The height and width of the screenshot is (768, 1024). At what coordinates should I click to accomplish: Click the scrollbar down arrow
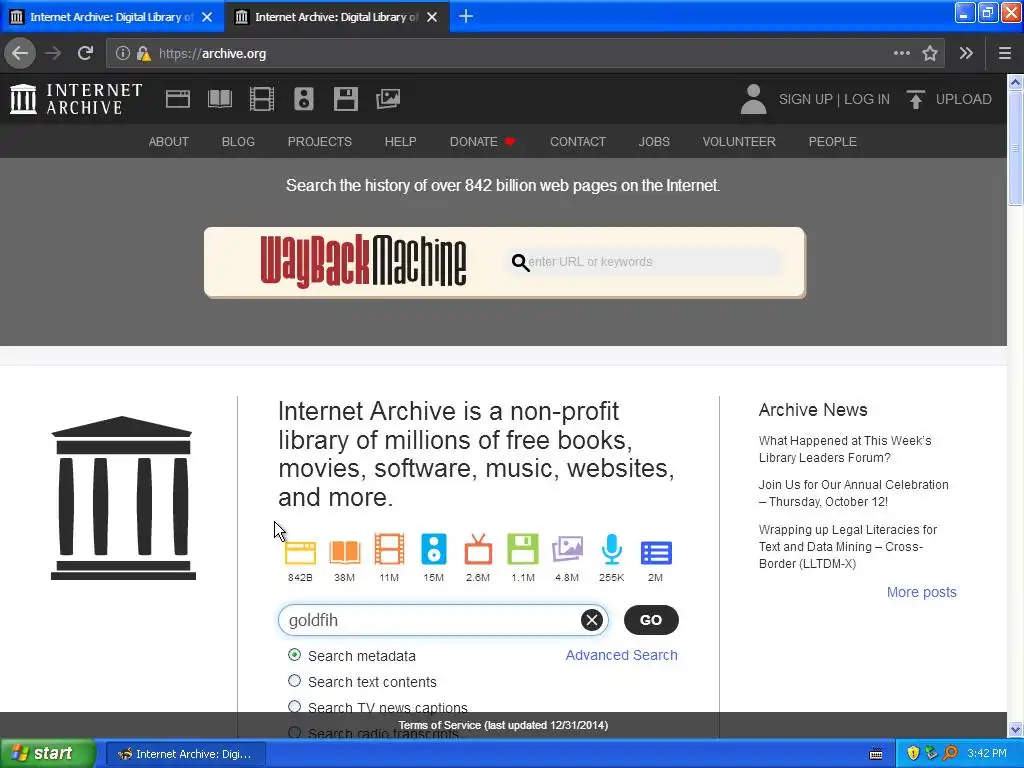pos(1015,729)
